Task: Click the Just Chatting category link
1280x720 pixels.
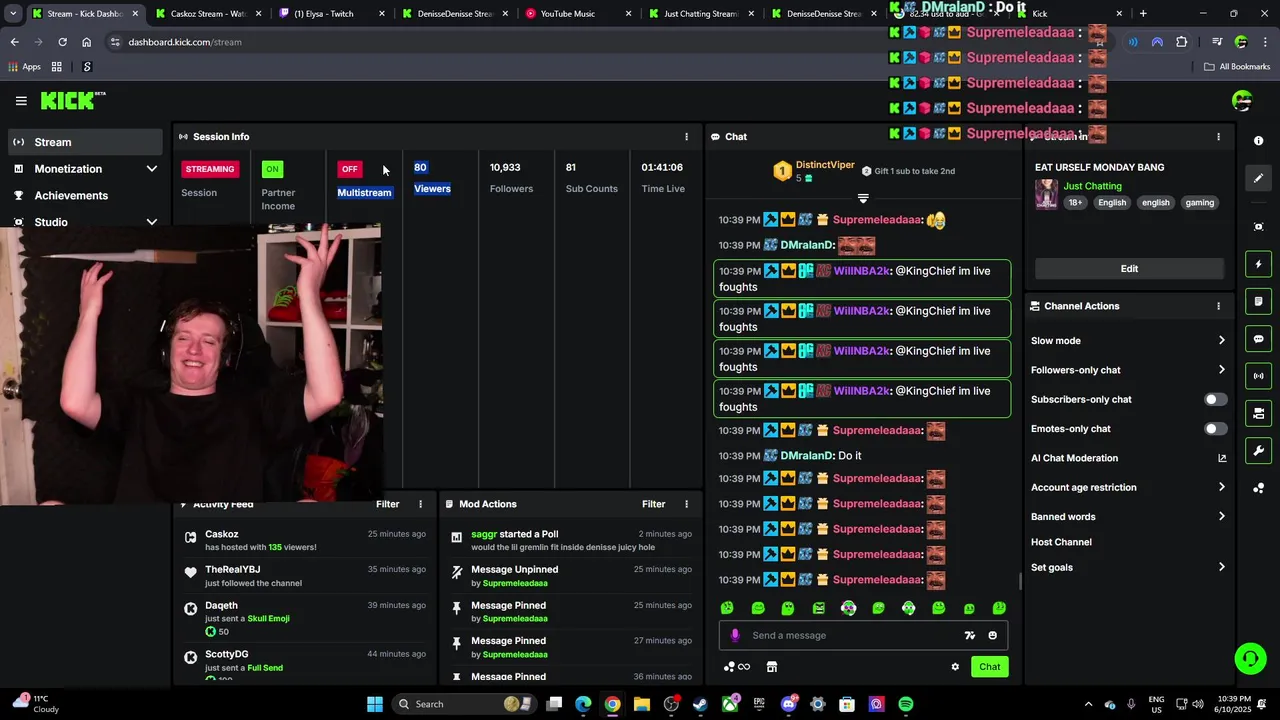Action: 1092,186
